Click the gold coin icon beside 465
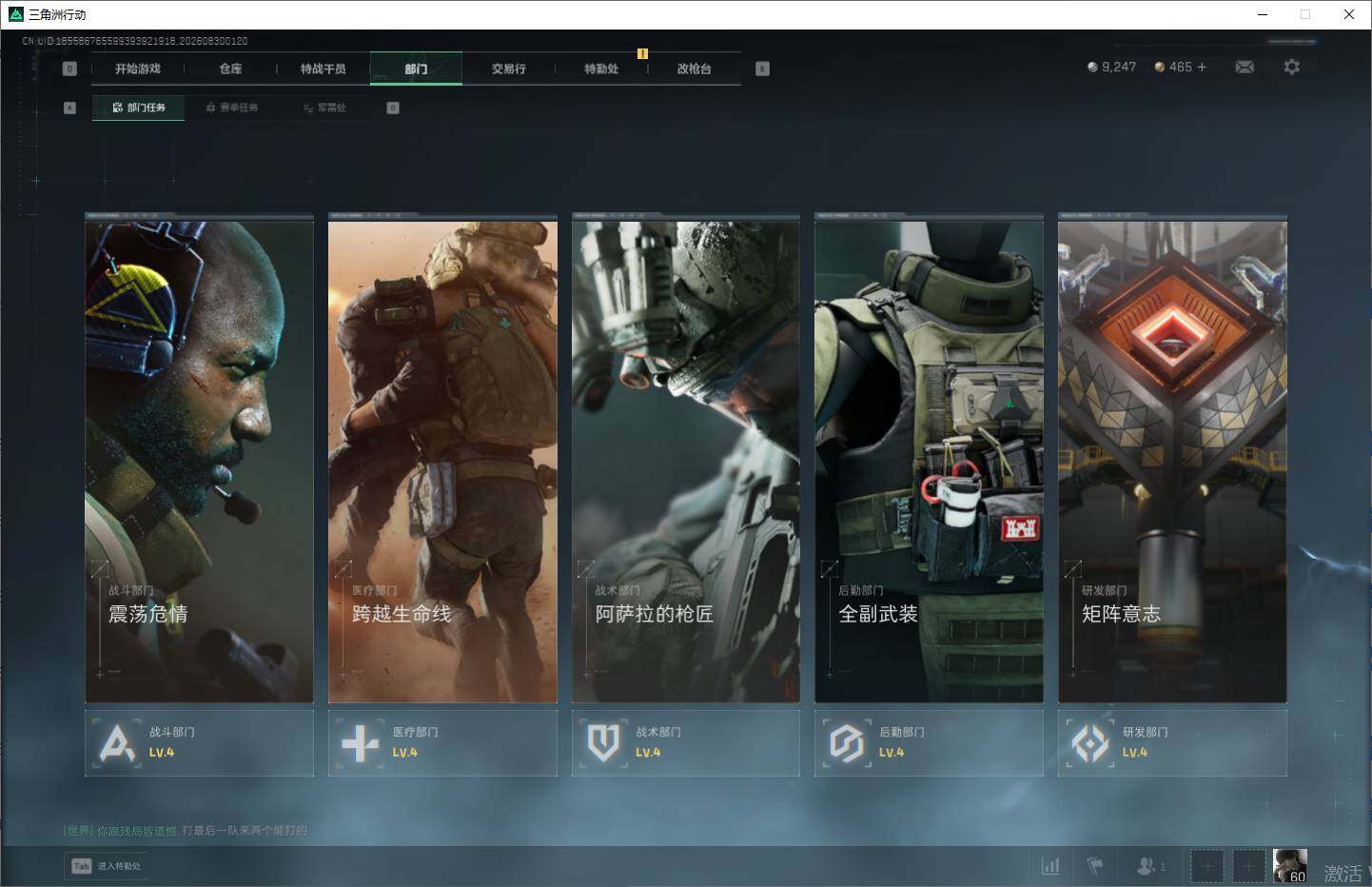This screenshot has height=887, width=1372. pos(1160,67)
